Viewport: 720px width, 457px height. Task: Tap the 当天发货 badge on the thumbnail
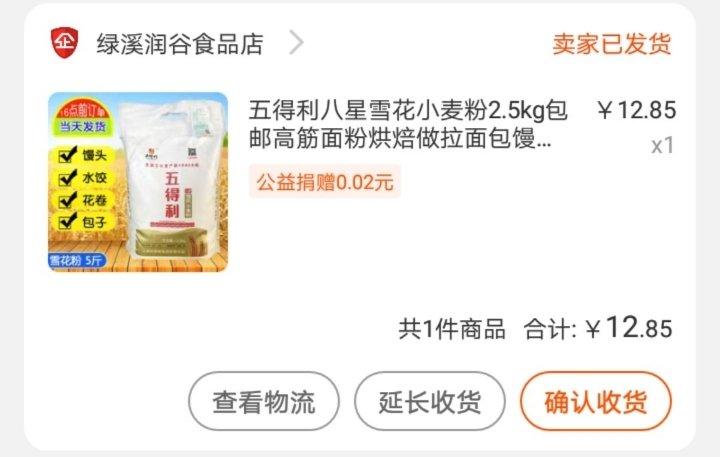(83, 126)
